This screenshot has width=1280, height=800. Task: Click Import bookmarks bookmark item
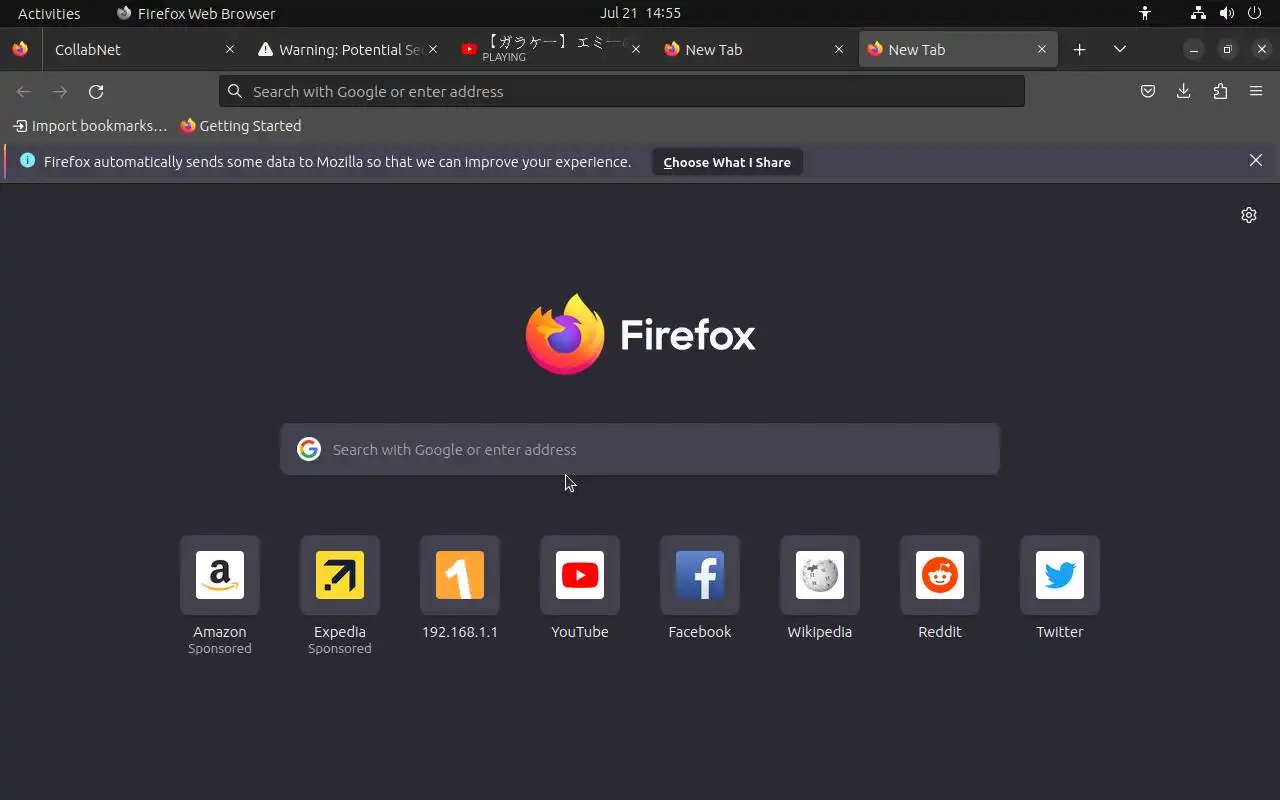pyautogui.click(x=90, y=126)
